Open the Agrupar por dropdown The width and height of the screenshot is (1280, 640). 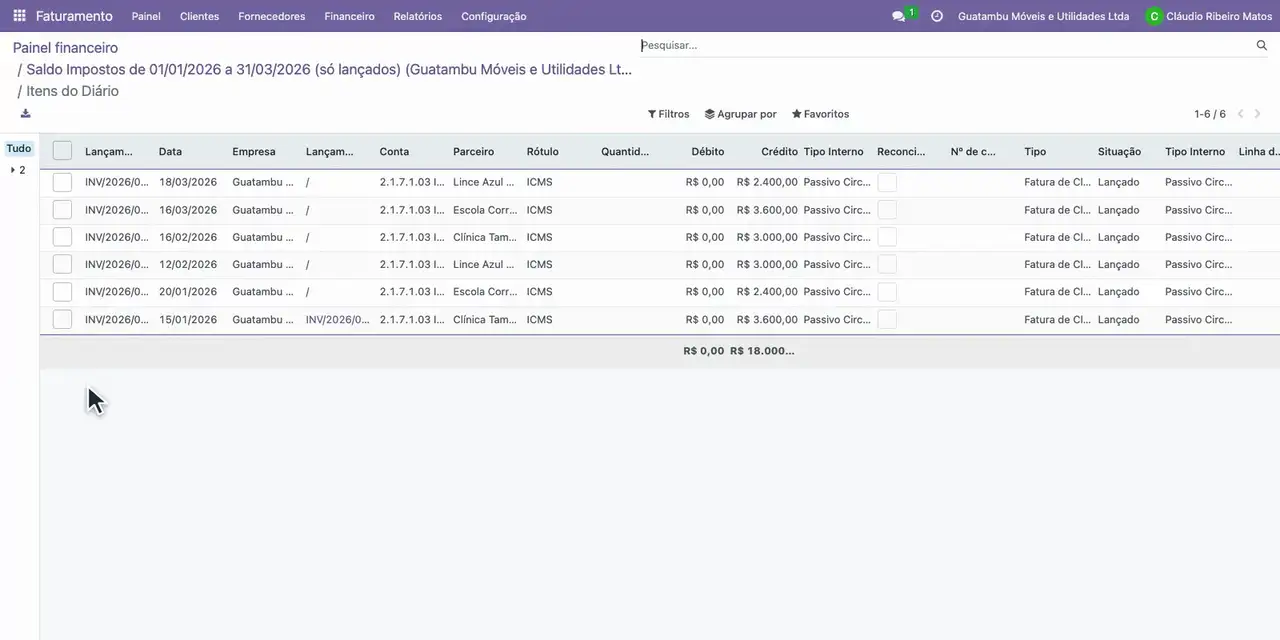[x=740, y=114]
